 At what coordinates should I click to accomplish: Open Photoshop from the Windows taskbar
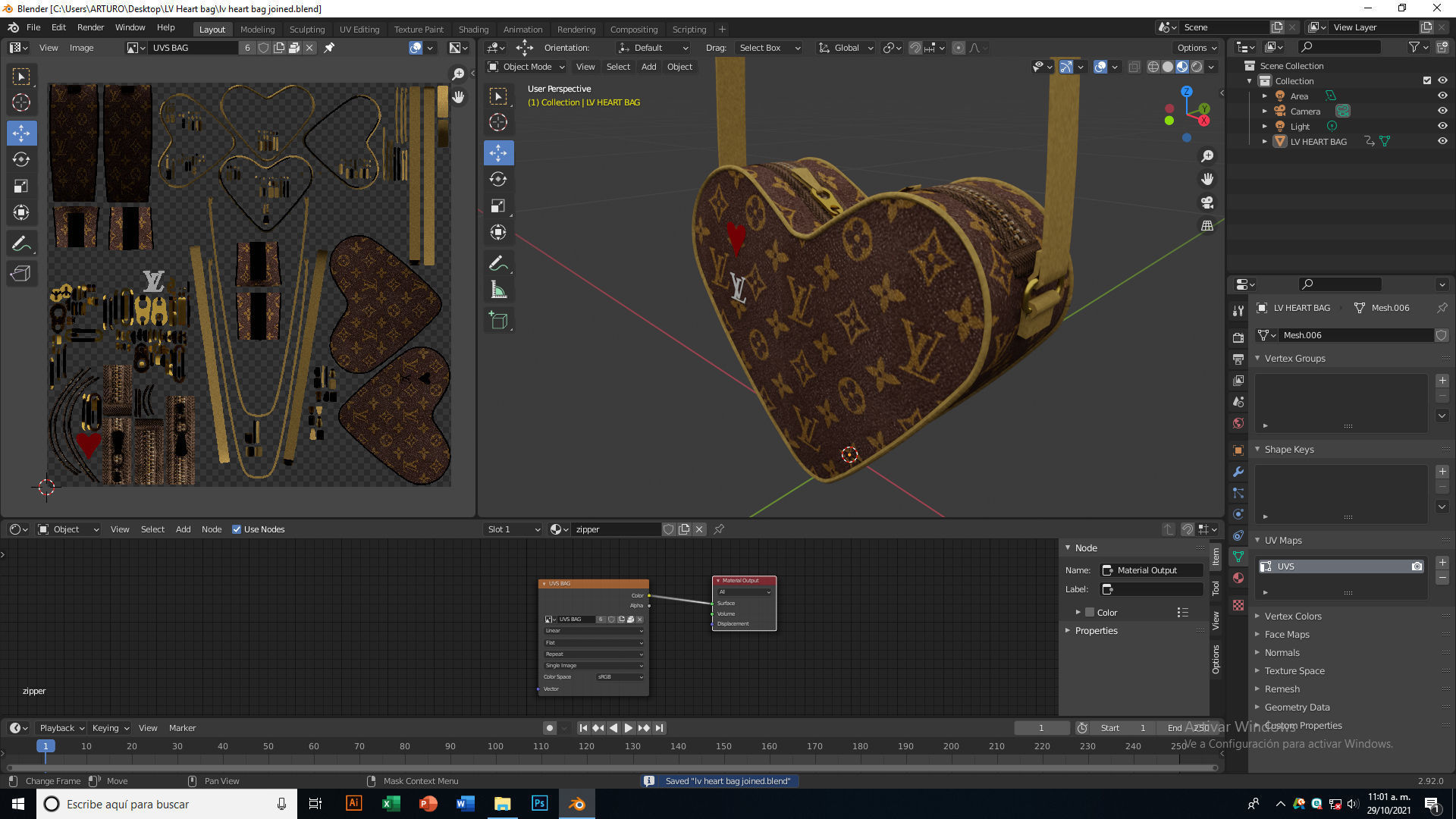[539, 804]
